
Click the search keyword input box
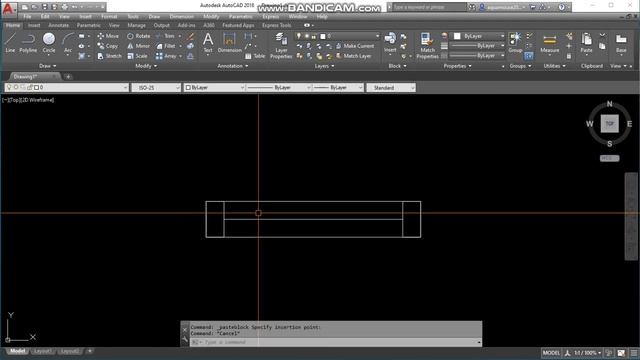(429, 7)
